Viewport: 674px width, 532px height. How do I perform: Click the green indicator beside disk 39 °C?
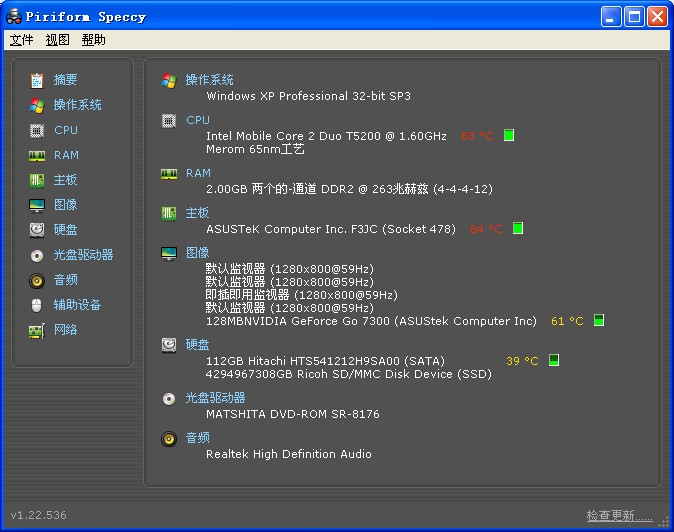554,360
